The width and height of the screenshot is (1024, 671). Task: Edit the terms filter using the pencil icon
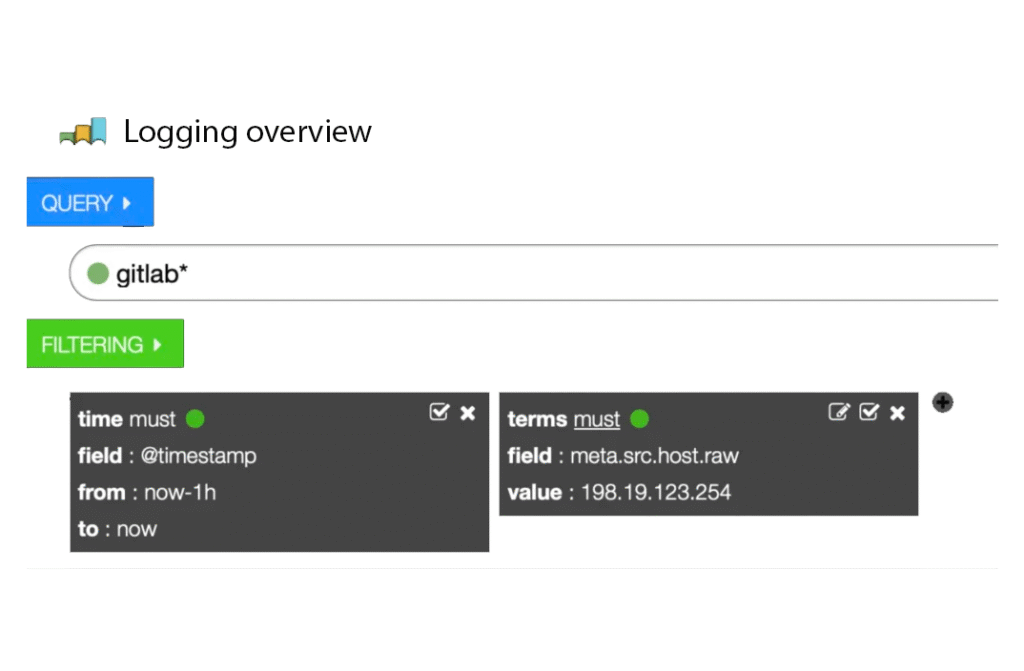click(839, 412)
